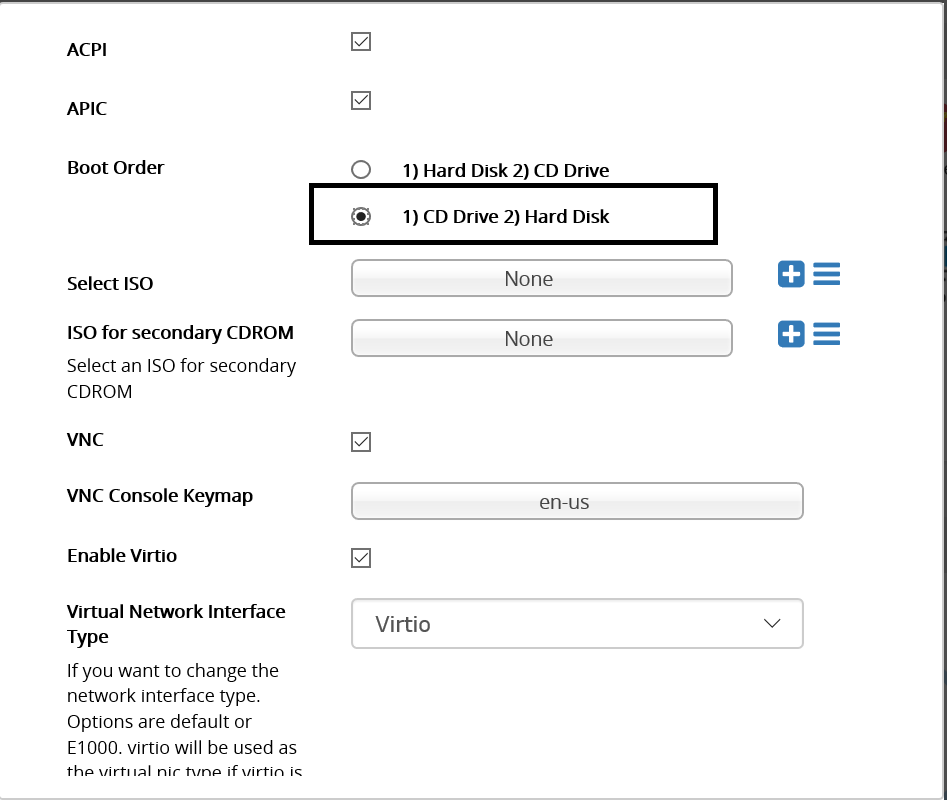The height and width of the screenshot is (800, 947).
Task: Select CD Drive first boot order radio
Action: (x=361, y=216)
